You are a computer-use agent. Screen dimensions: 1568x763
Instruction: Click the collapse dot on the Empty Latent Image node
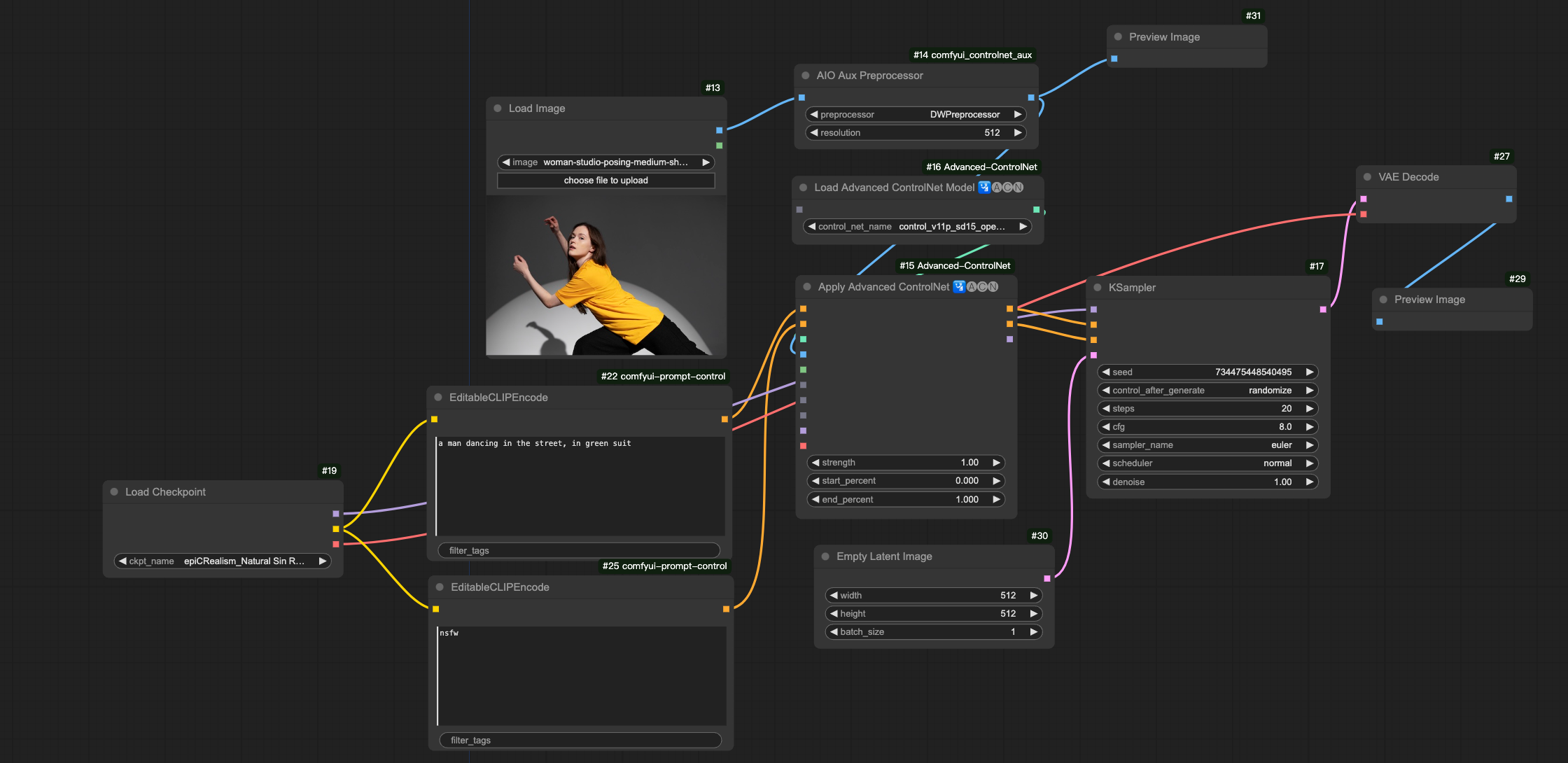[x=827, y=556]
